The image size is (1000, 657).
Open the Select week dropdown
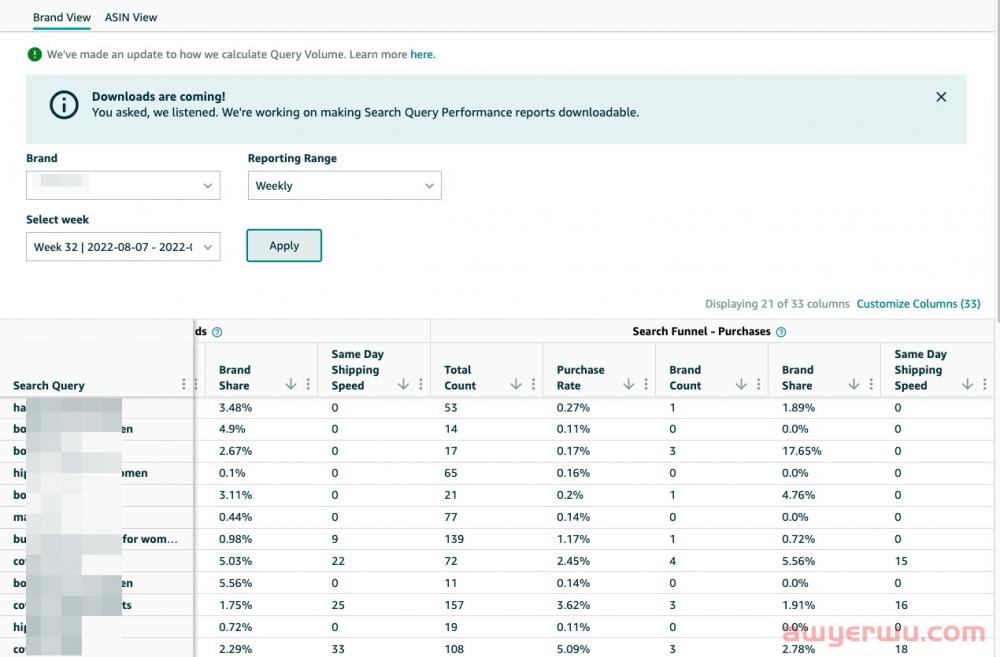pyautogui.click(x=123, y=247)
